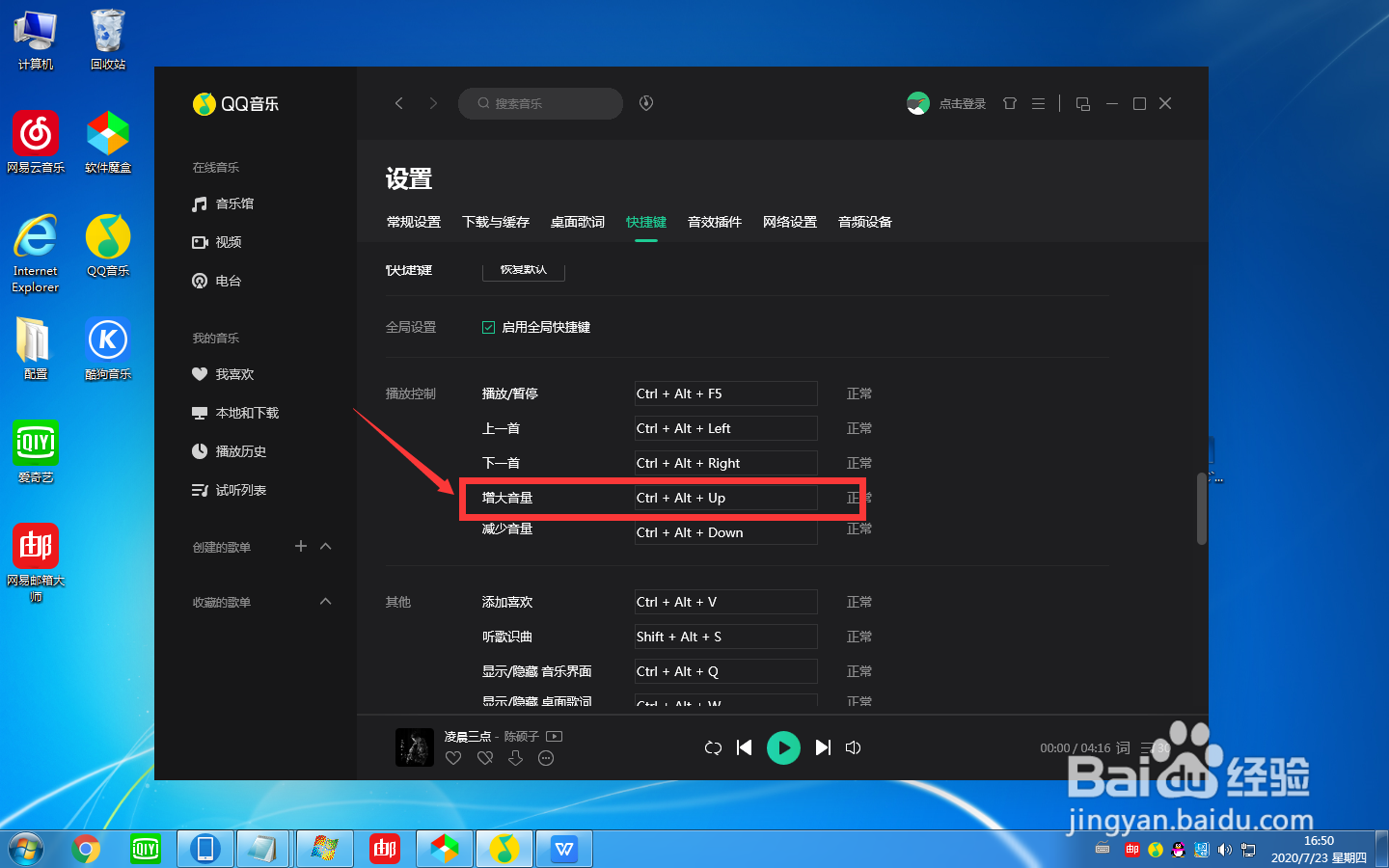Viewport: 1389px width, 868px height.
Task: Open Chrome from the taskbar
Action: tap(86, 849)
